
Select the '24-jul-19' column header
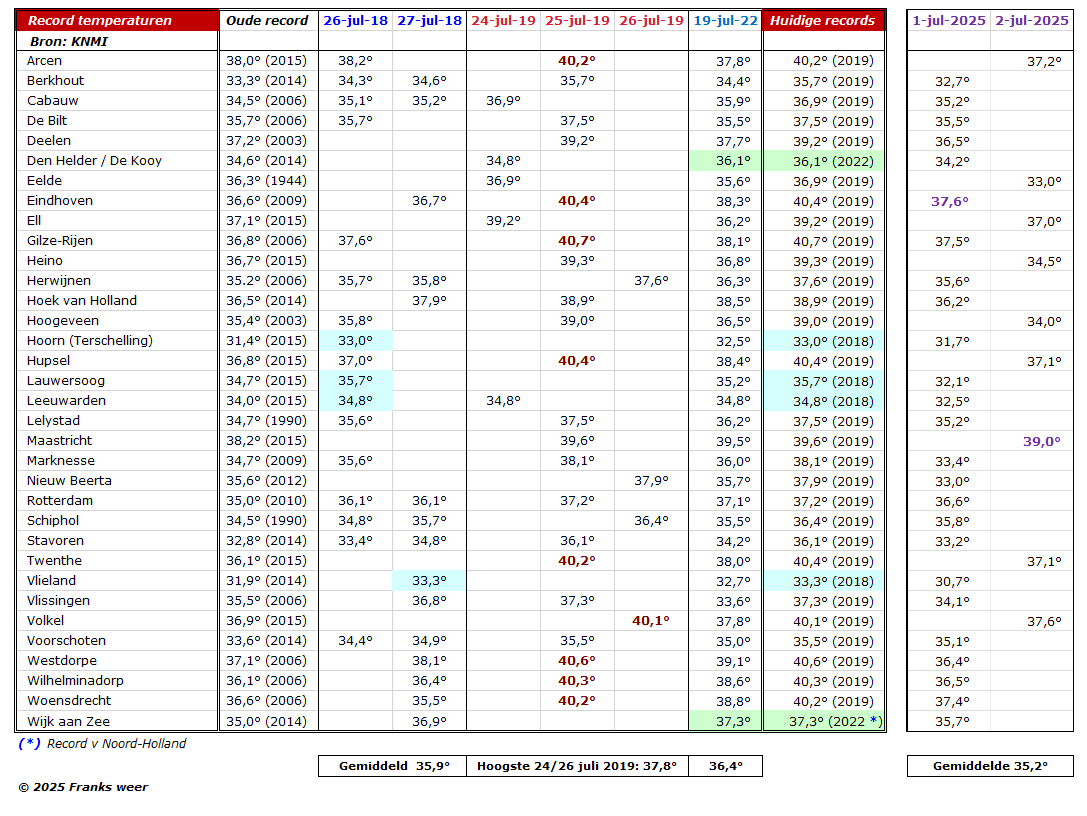(x=504, y=21)
